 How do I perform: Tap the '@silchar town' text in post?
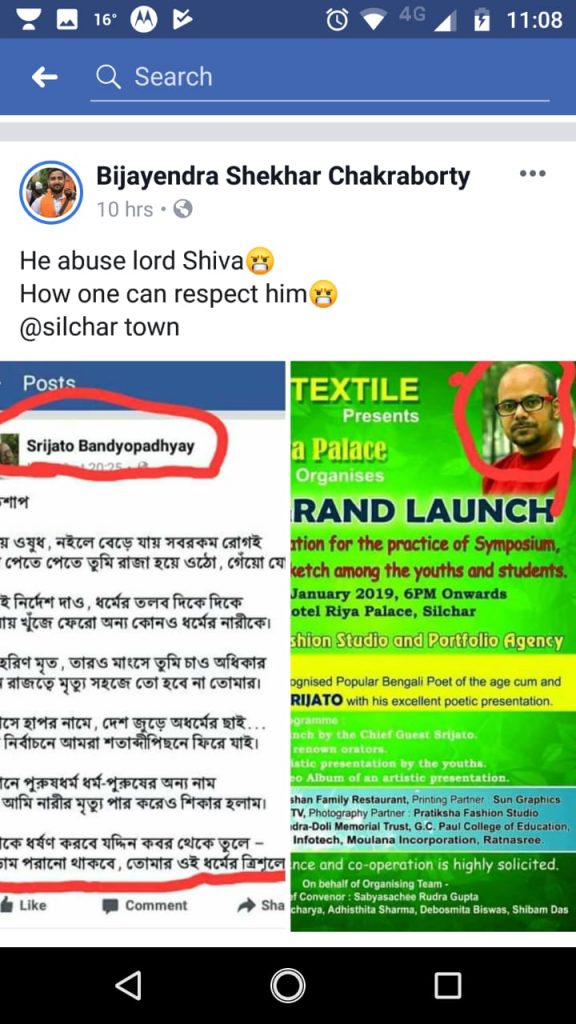pyautogui.click(x=99, y=326)
